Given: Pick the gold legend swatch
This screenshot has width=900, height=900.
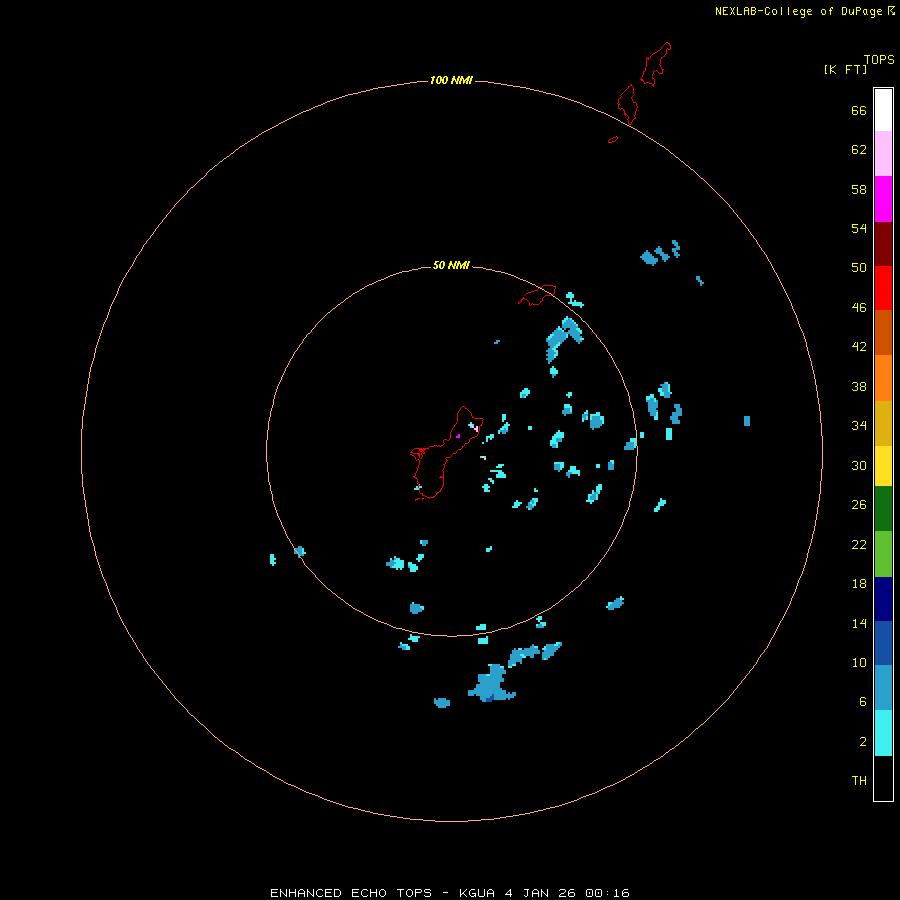Looking at the screenshot, I should click(883, 423).
